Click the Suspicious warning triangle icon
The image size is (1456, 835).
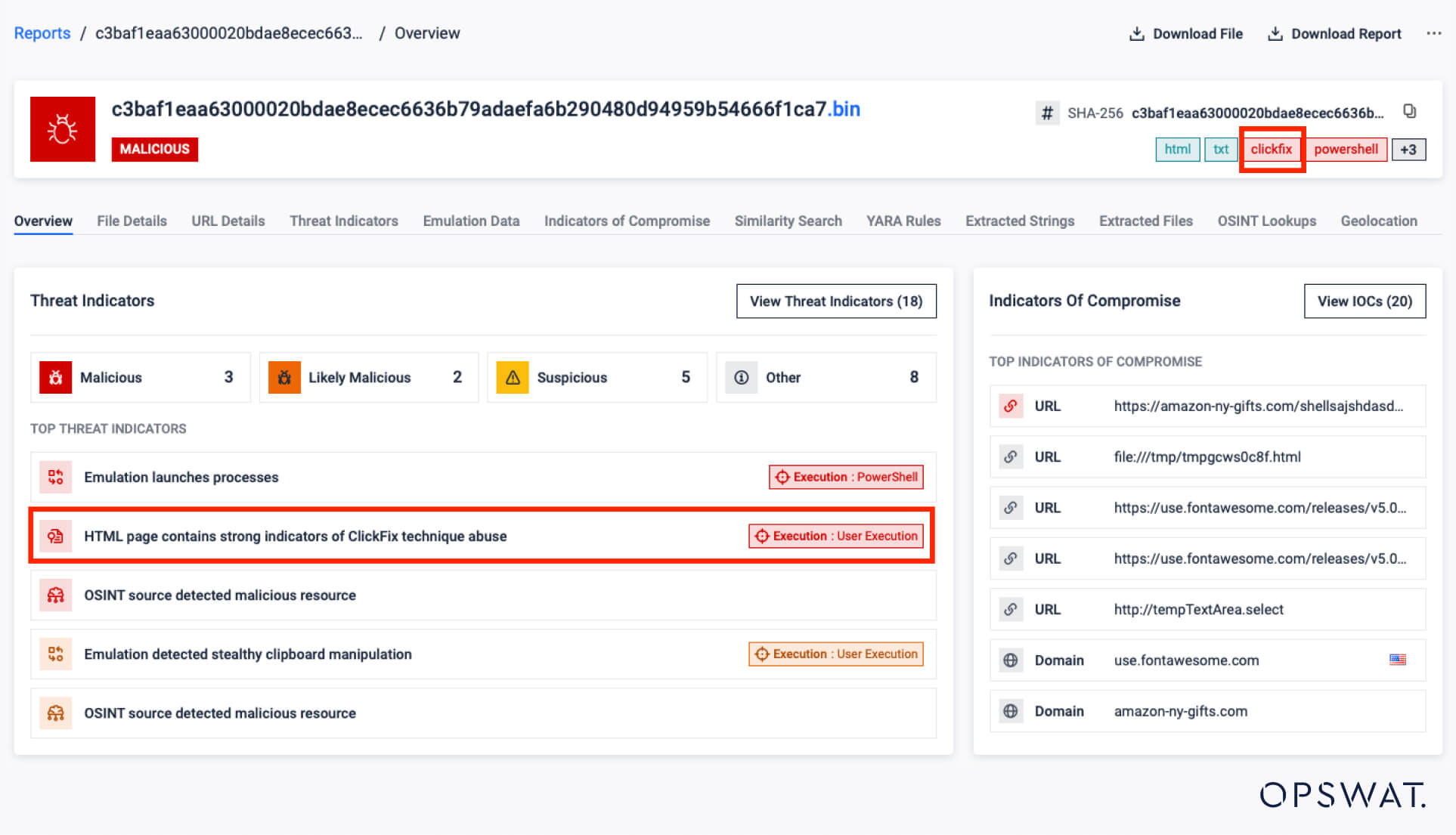(513, 377)
